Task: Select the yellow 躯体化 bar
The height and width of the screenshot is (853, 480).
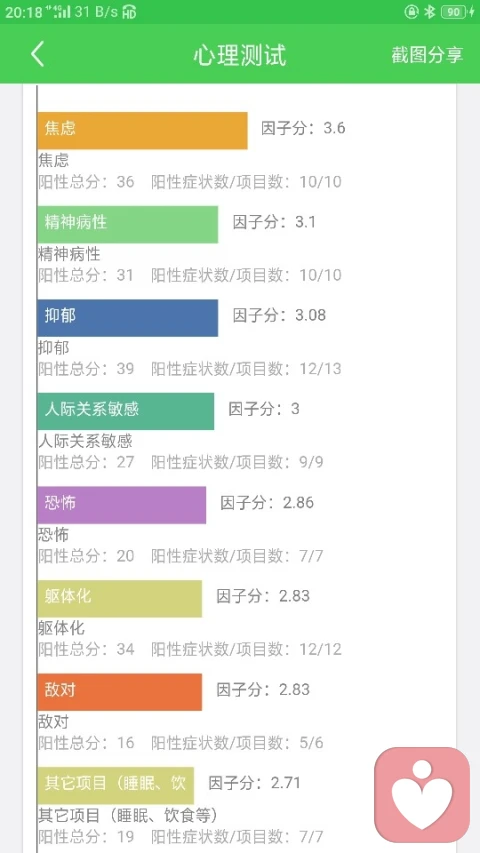Action: pyautogui.click(x=119, y=598)
